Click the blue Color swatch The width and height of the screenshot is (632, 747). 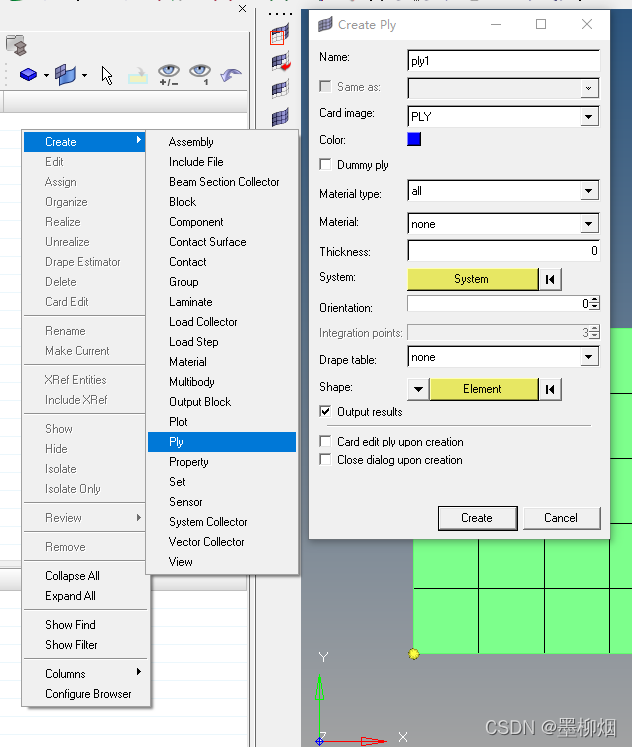click(414, 140)
